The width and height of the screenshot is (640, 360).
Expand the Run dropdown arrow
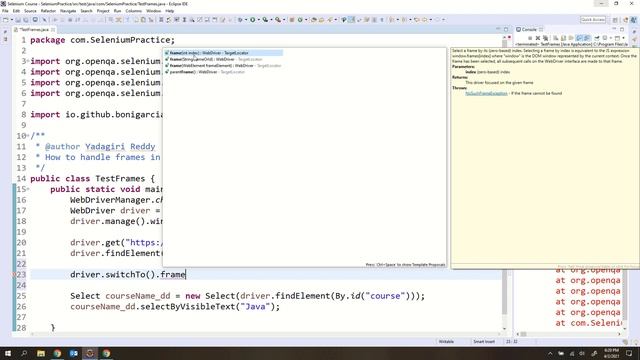(x=259, y=20)
